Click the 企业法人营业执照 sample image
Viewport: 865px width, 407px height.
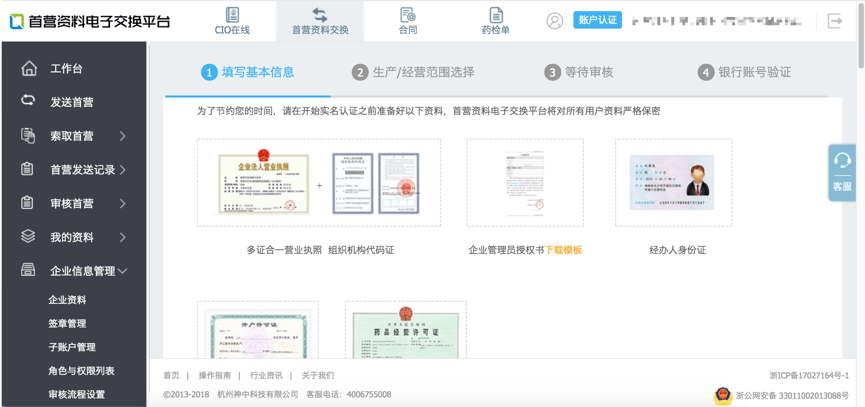click(x=264, y=183)
